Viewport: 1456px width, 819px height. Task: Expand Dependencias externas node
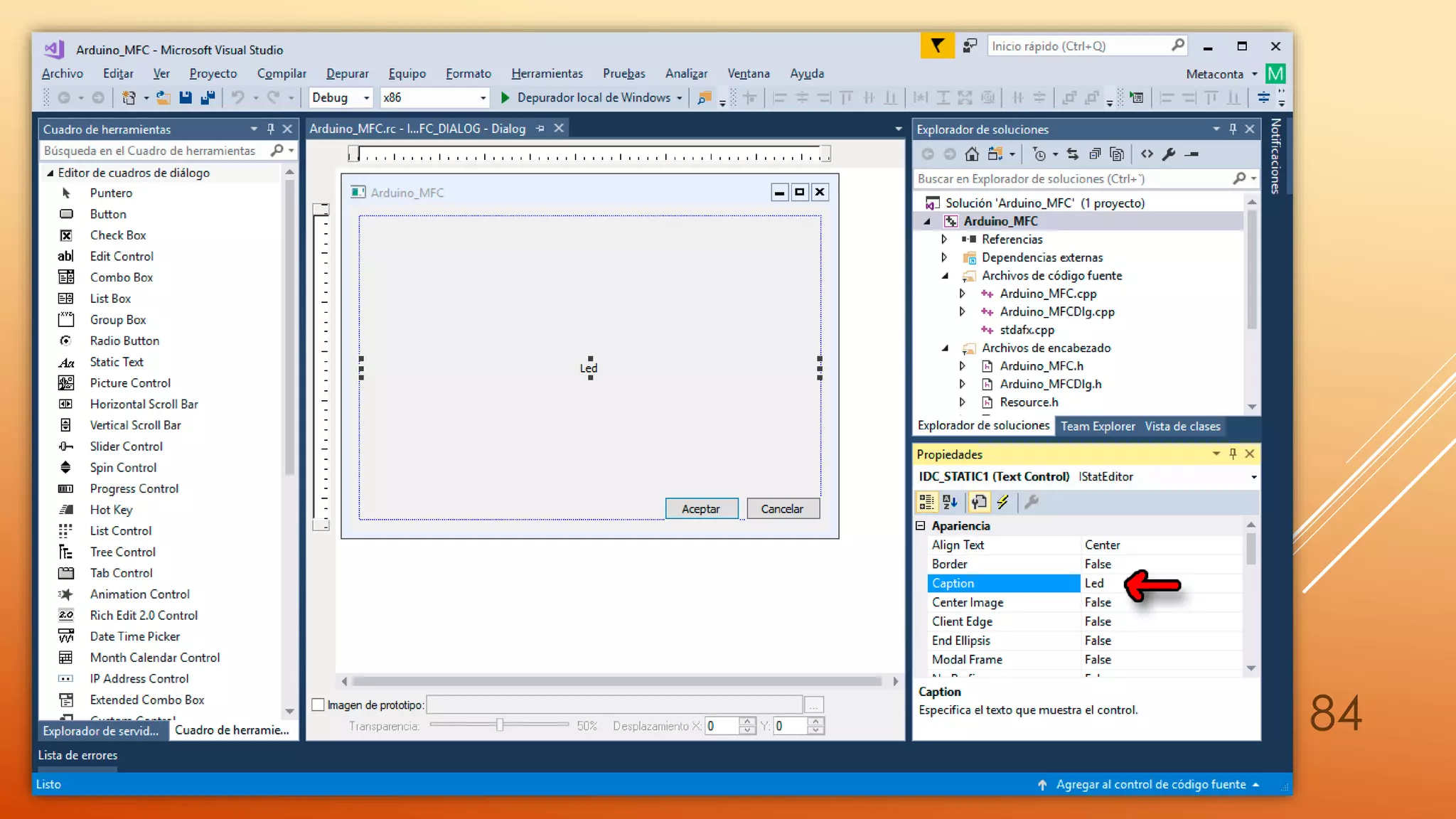tap(944, 257)
